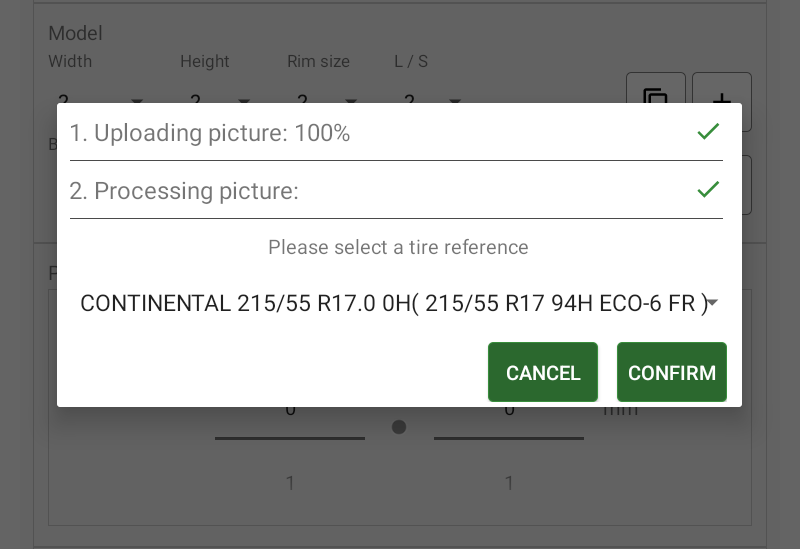The image size is (800, 549).
Task: Expand the Width dropdown
Action: point(137,100)
